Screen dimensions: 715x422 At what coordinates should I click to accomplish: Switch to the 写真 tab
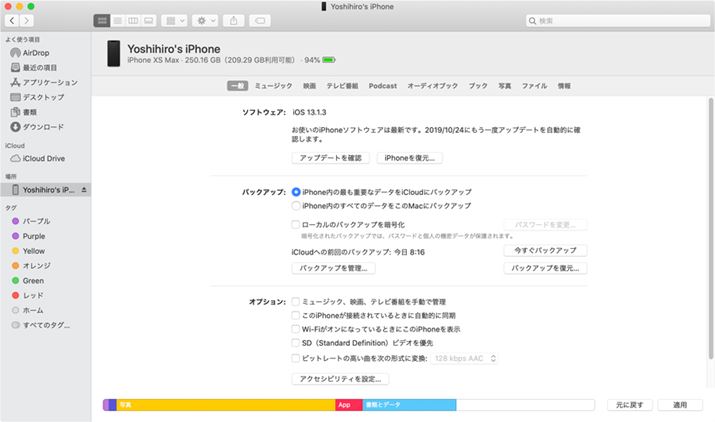pos(504,86)
